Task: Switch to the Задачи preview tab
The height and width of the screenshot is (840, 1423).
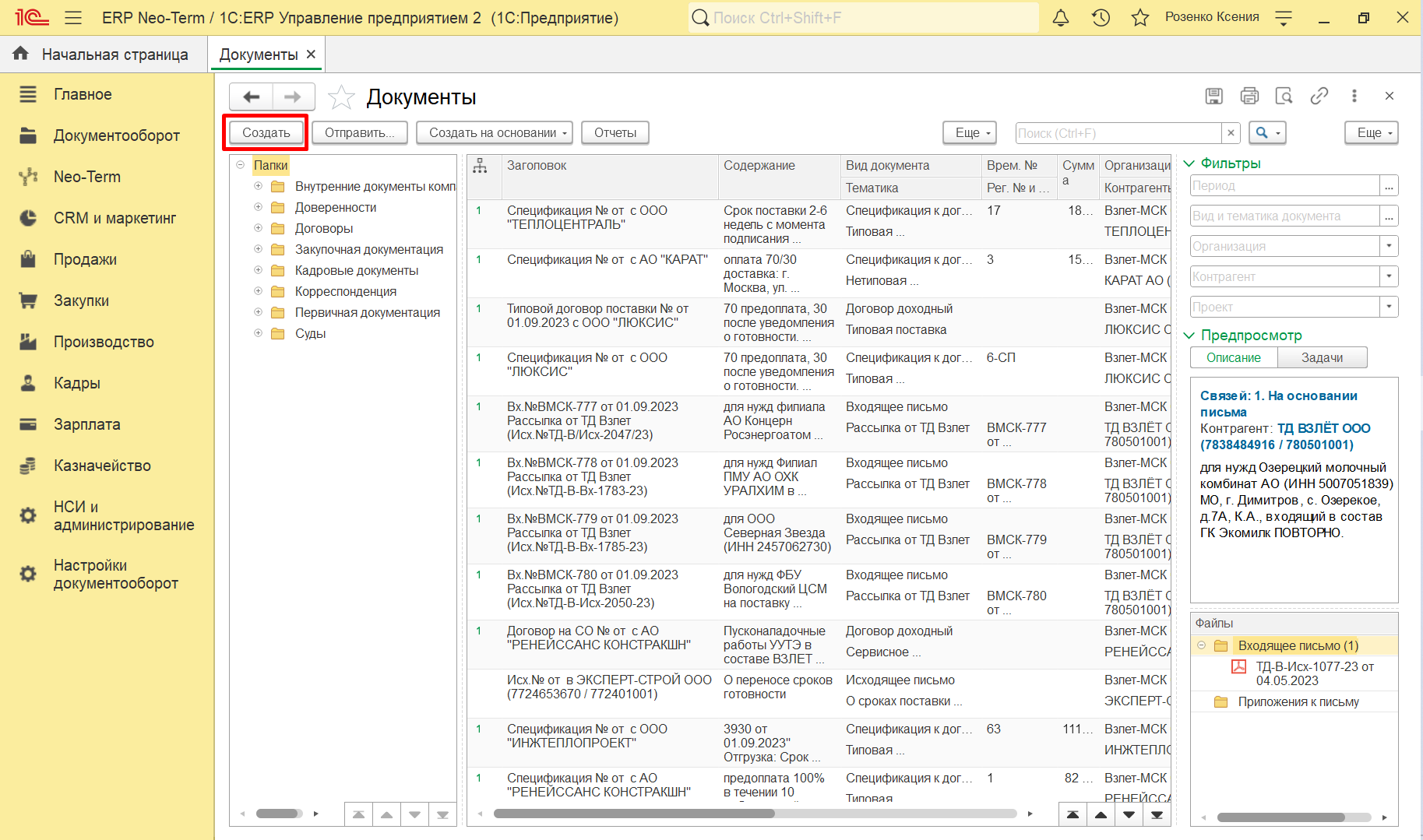Action: tap(1322, 357)
